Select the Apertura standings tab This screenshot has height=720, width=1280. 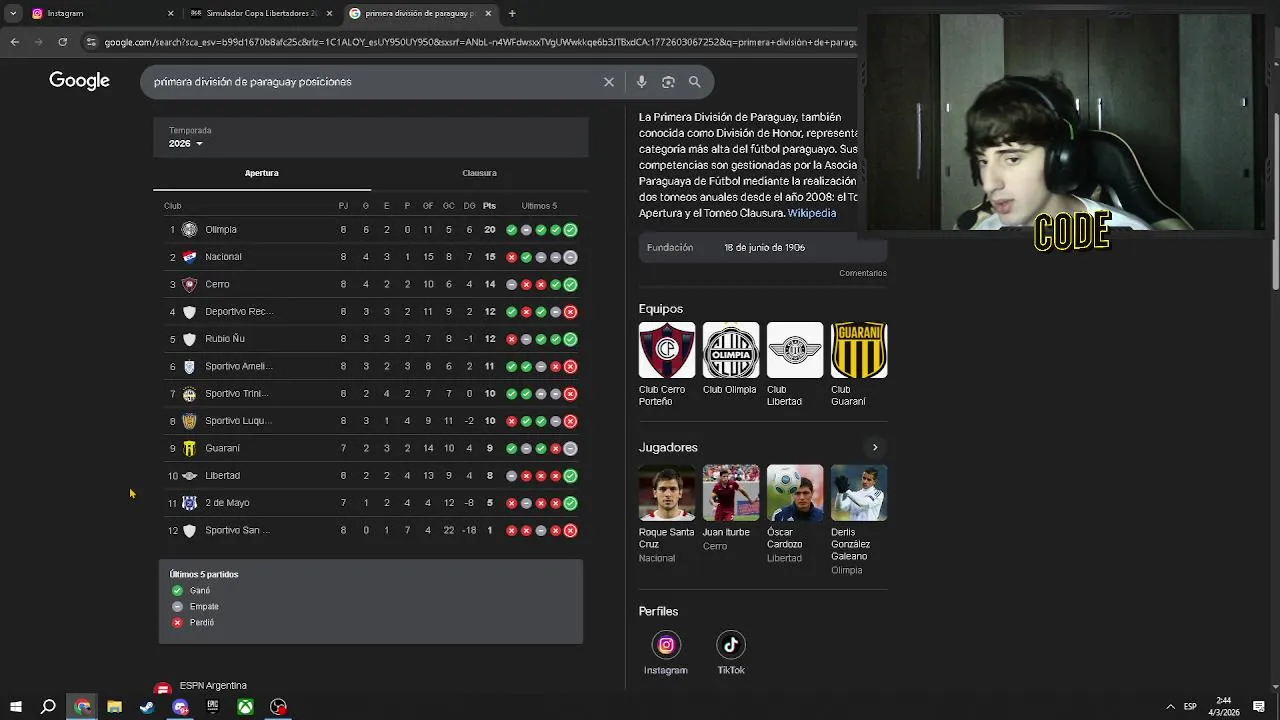(x=262, y=173)
